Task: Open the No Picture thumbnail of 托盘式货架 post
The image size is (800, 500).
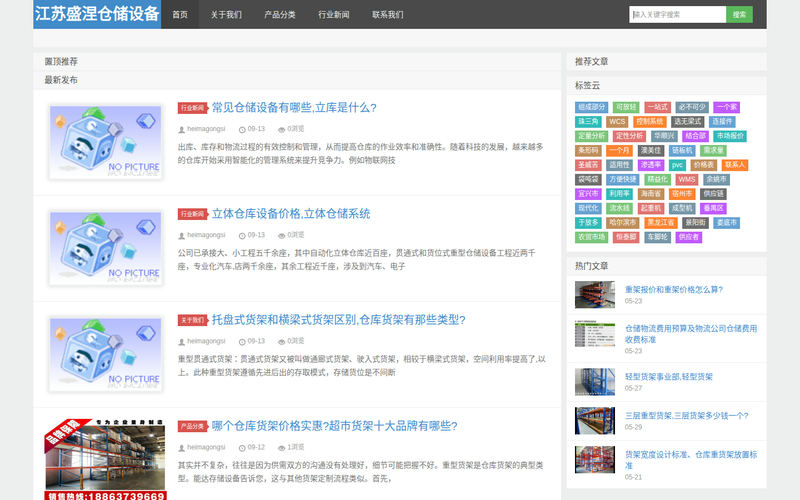Action: click(106, 354)
